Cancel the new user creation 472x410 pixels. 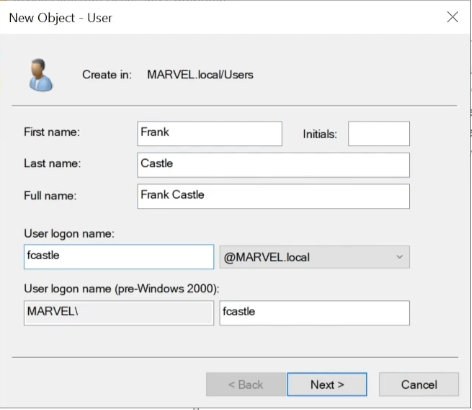419,384
